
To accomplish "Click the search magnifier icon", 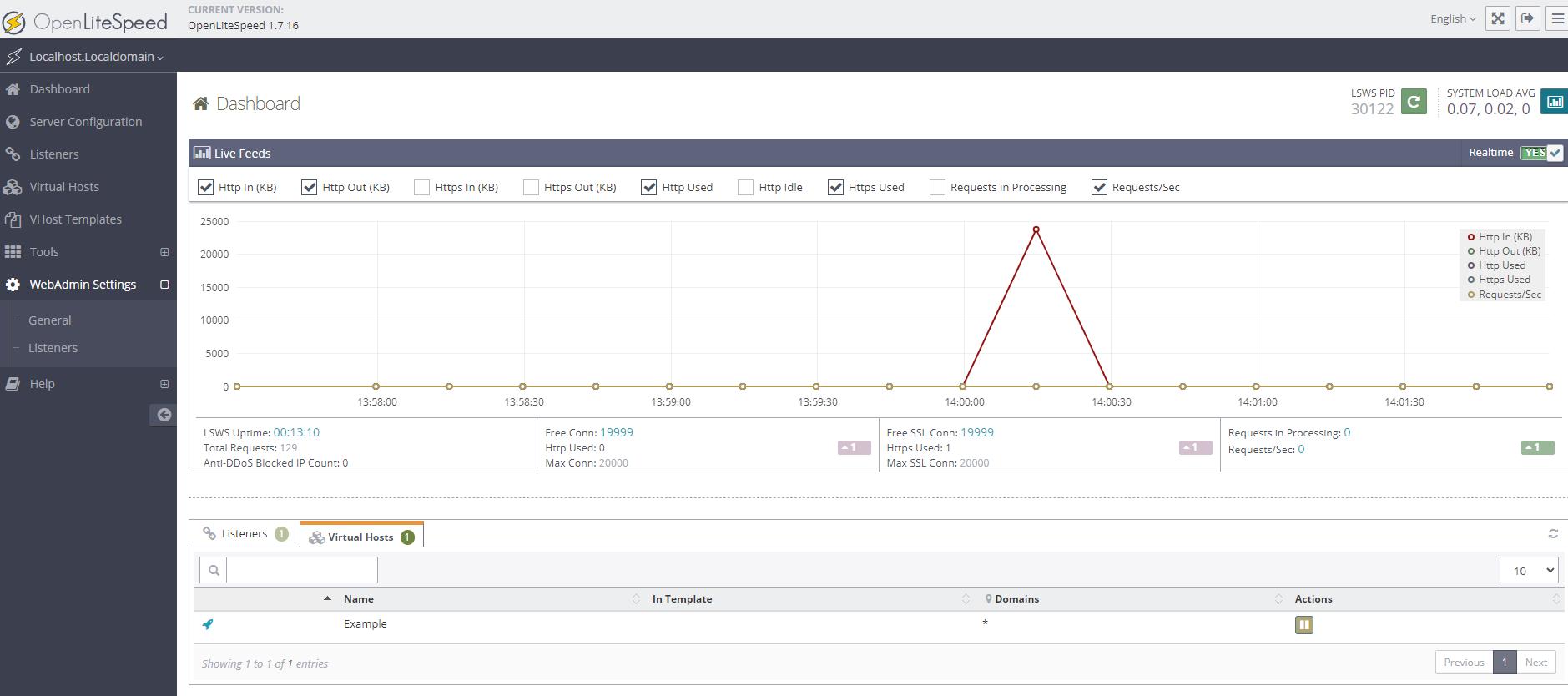I will [x=214, y=570].
